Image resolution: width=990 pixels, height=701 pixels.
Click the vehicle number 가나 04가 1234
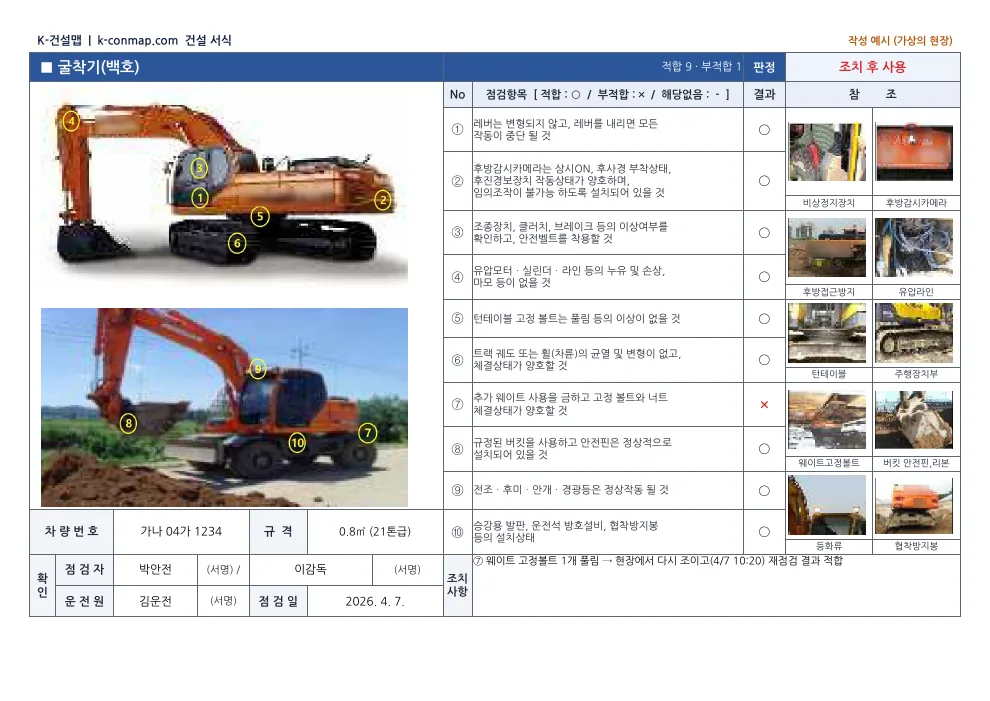(x=181, y=532)
